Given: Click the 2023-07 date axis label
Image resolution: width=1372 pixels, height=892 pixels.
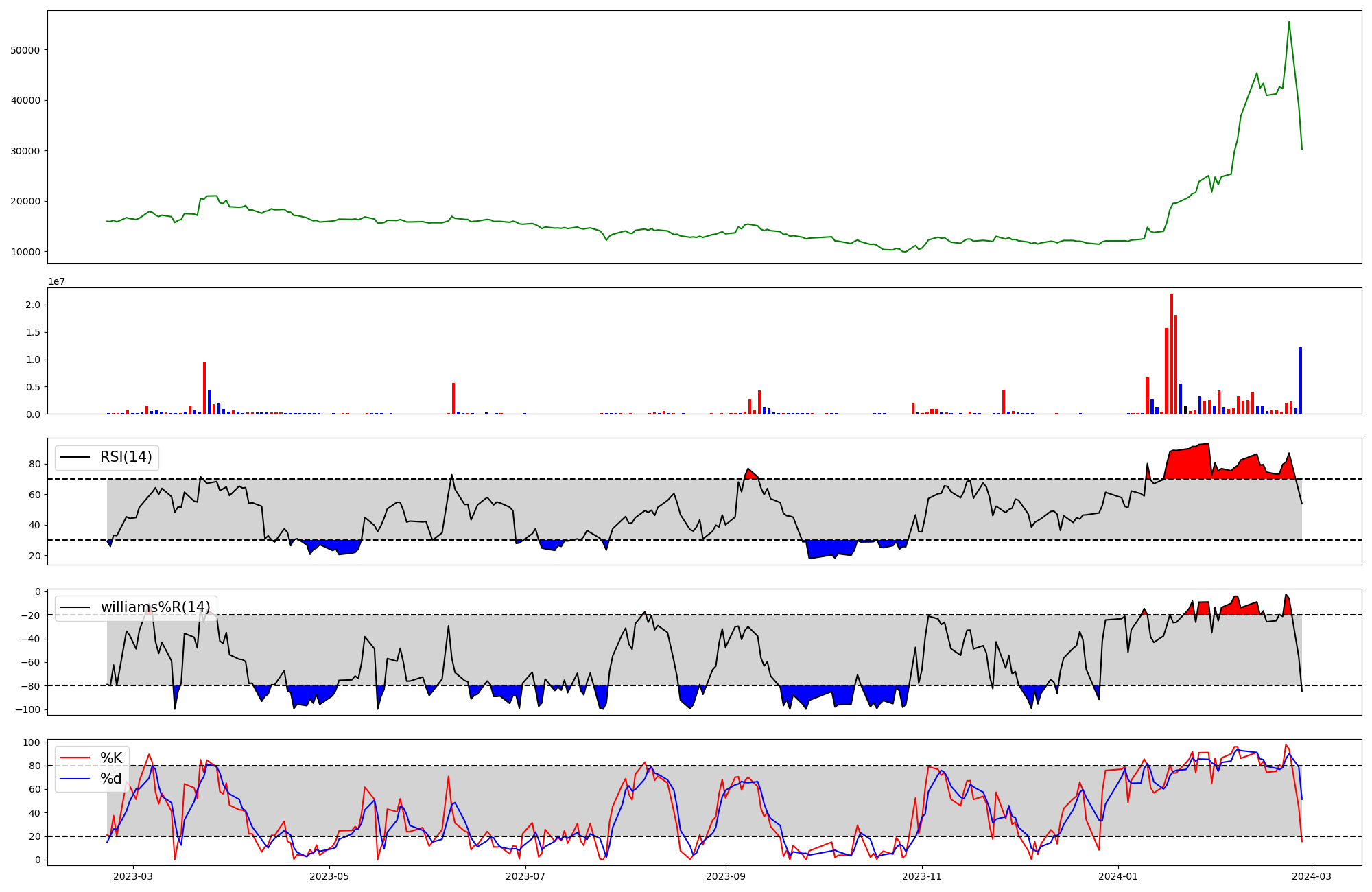Looking at the screenshot, I should [526, 876].
